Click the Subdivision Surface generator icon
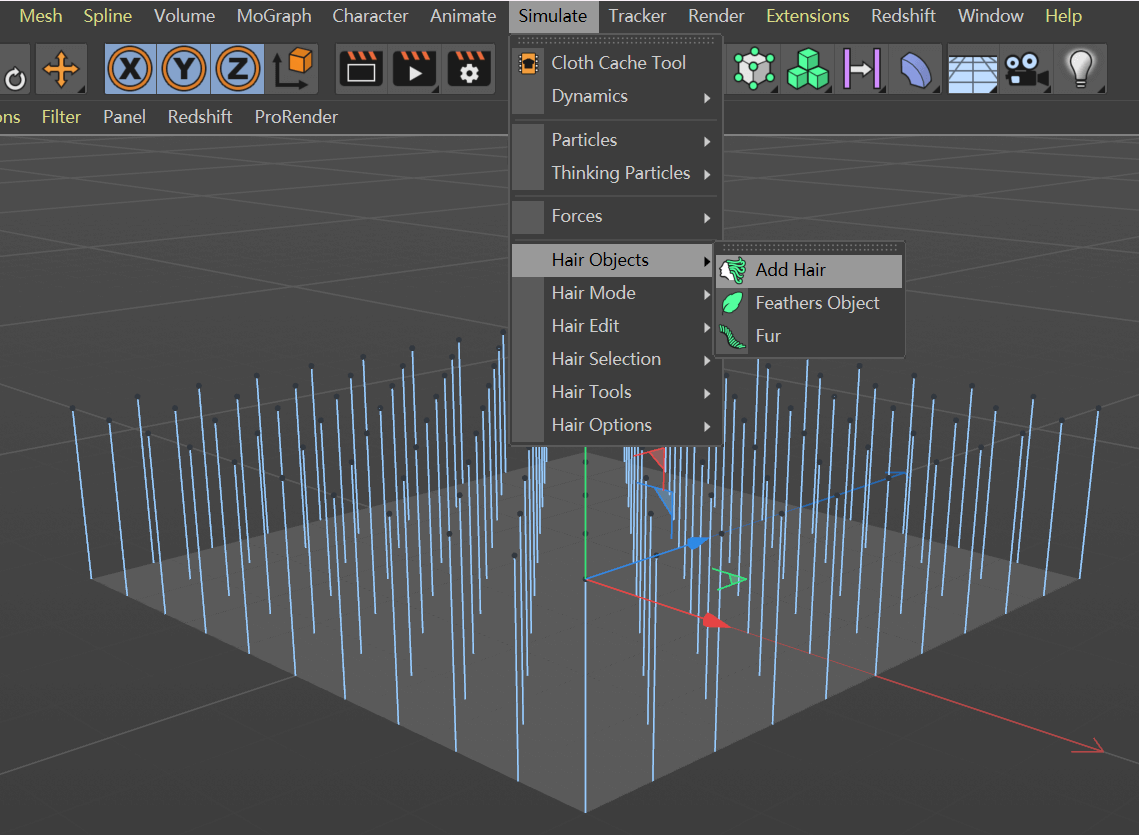The image size is (1139, 835). click(x=754, y=69)
